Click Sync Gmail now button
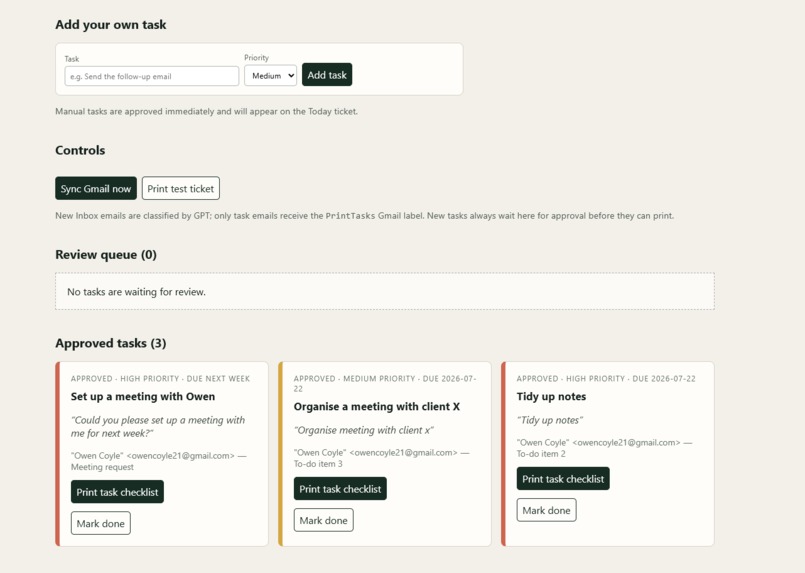Image resolution: width=805 pixels, height=573 pixels. [96, 188]
